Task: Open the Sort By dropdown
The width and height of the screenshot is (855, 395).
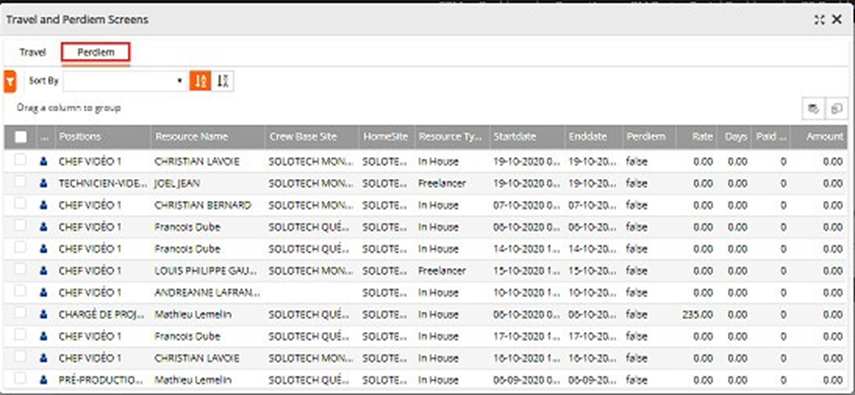Action: pyautogui.click(x=125, y=81)
